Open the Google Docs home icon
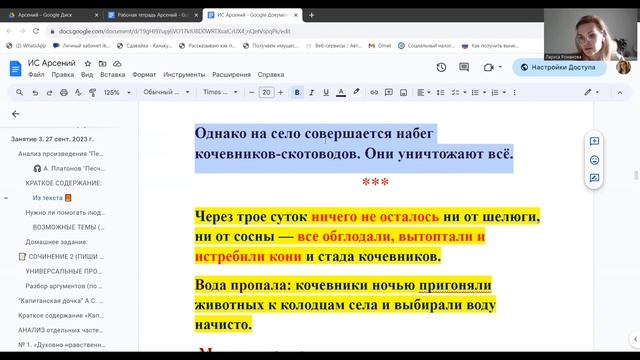Image resolution: width=640 pixels, height=360 pixels. pos(15,68)
